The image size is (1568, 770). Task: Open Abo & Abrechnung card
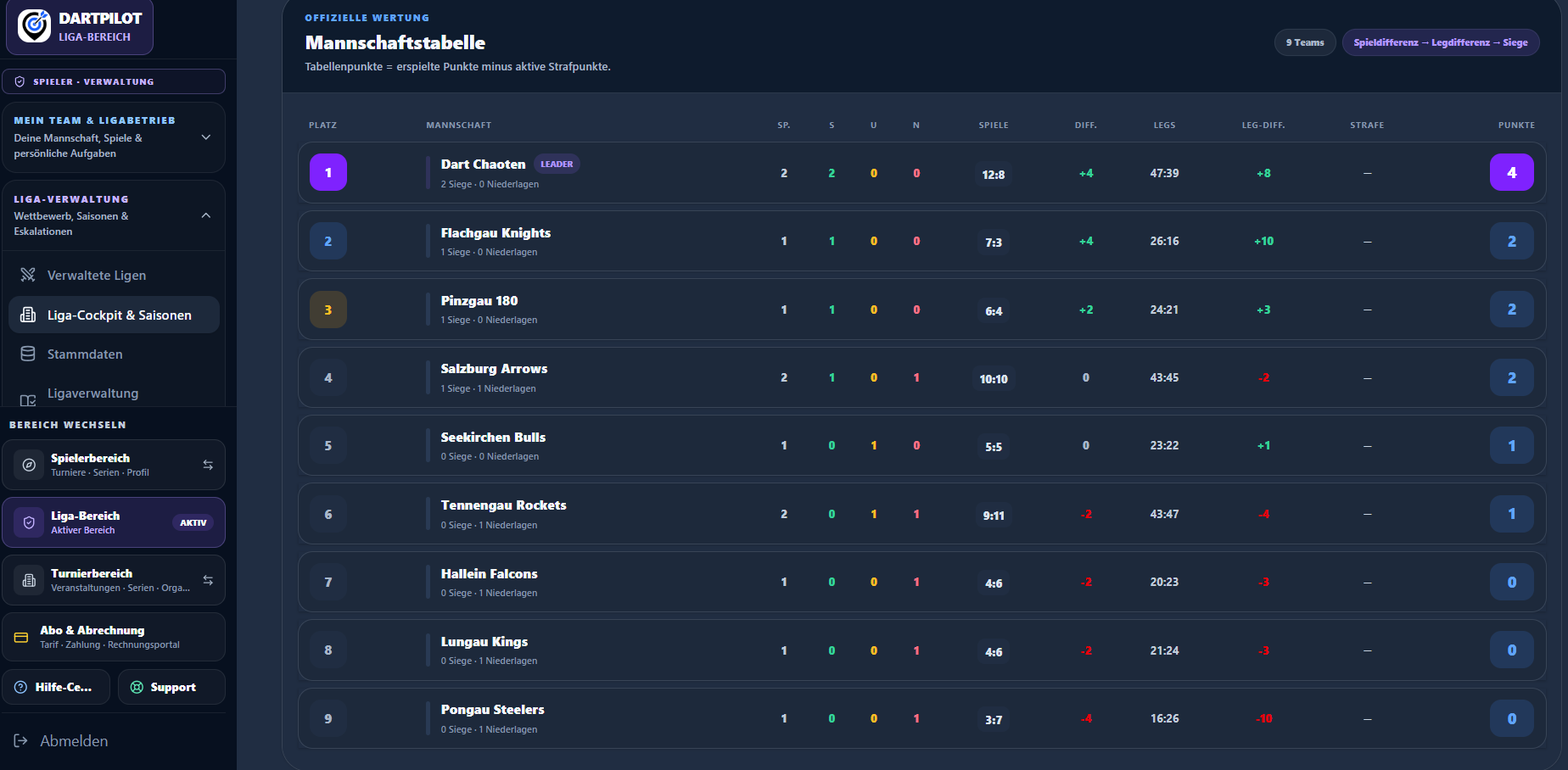pos(114,637)
